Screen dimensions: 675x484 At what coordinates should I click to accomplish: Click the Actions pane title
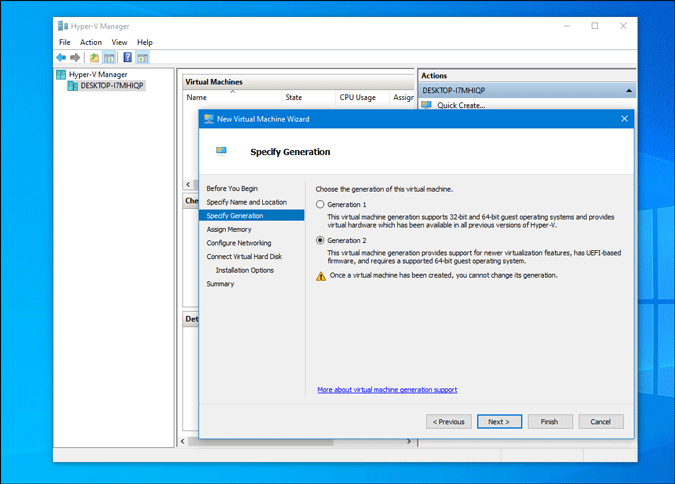point(434,76)
